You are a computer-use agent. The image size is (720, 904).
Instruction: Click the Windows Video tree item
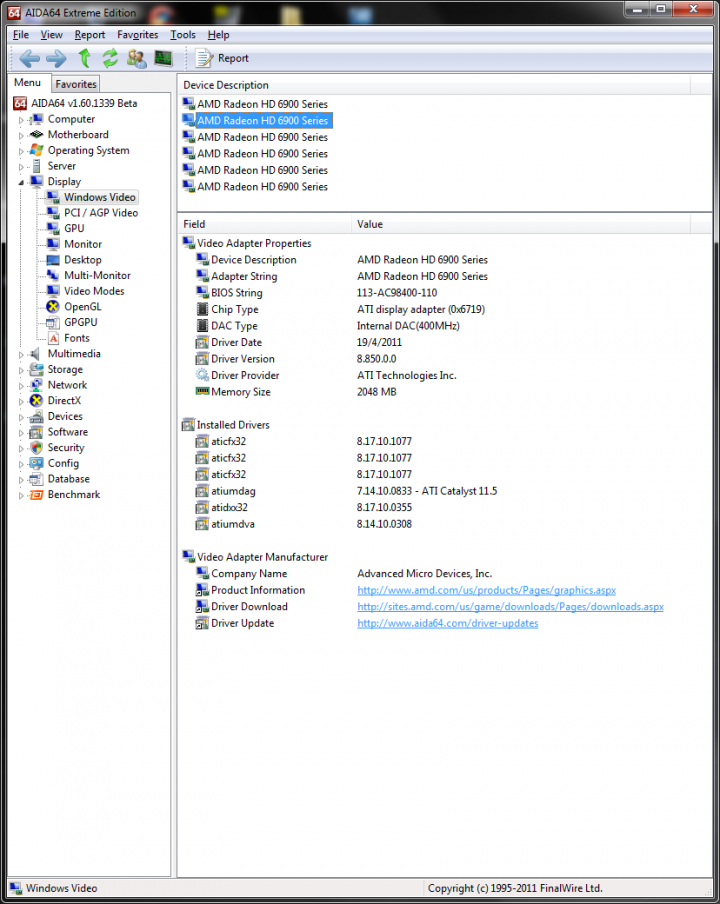click(100, 197)
